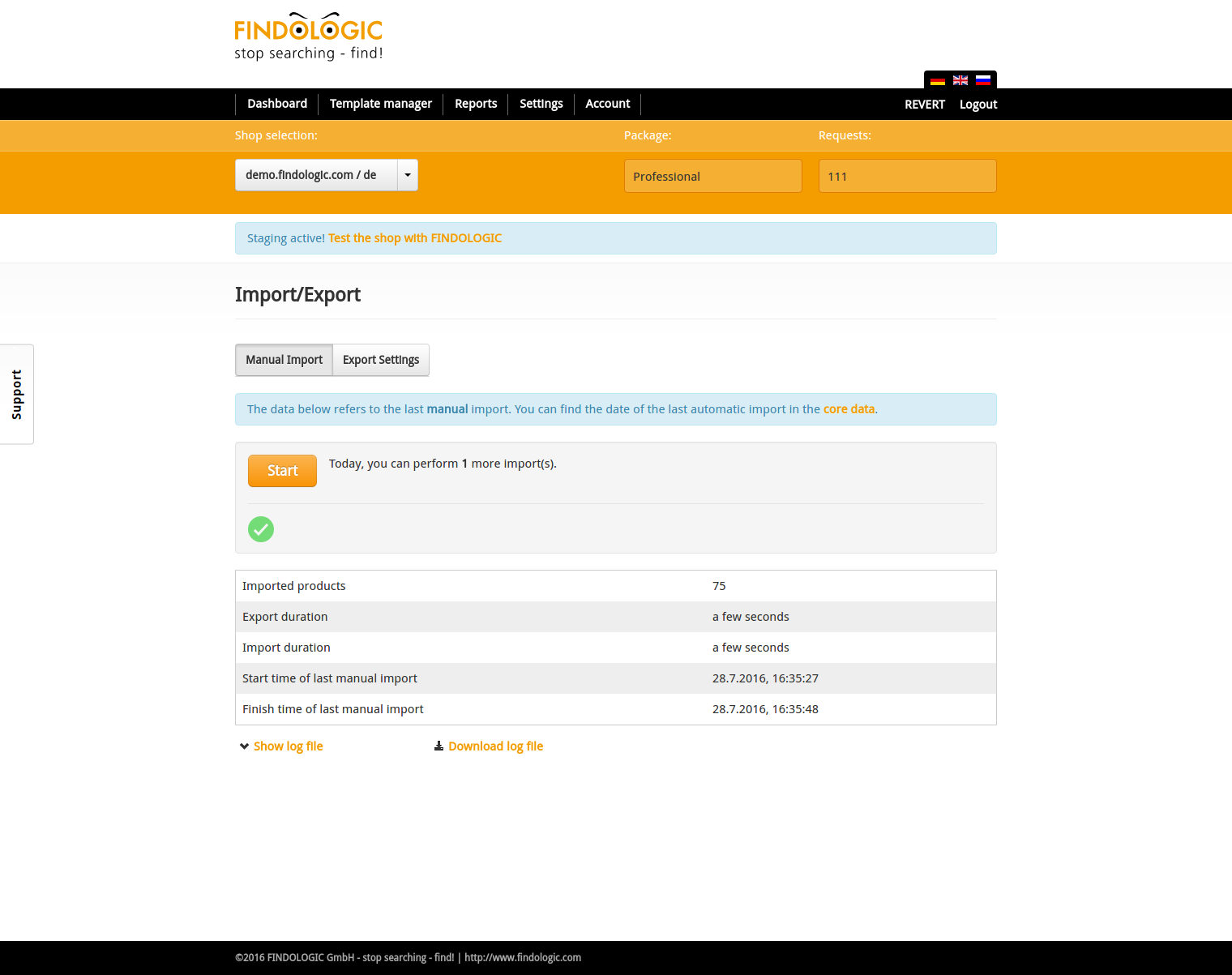Select the Import duration row label

(x=286, y=648)
